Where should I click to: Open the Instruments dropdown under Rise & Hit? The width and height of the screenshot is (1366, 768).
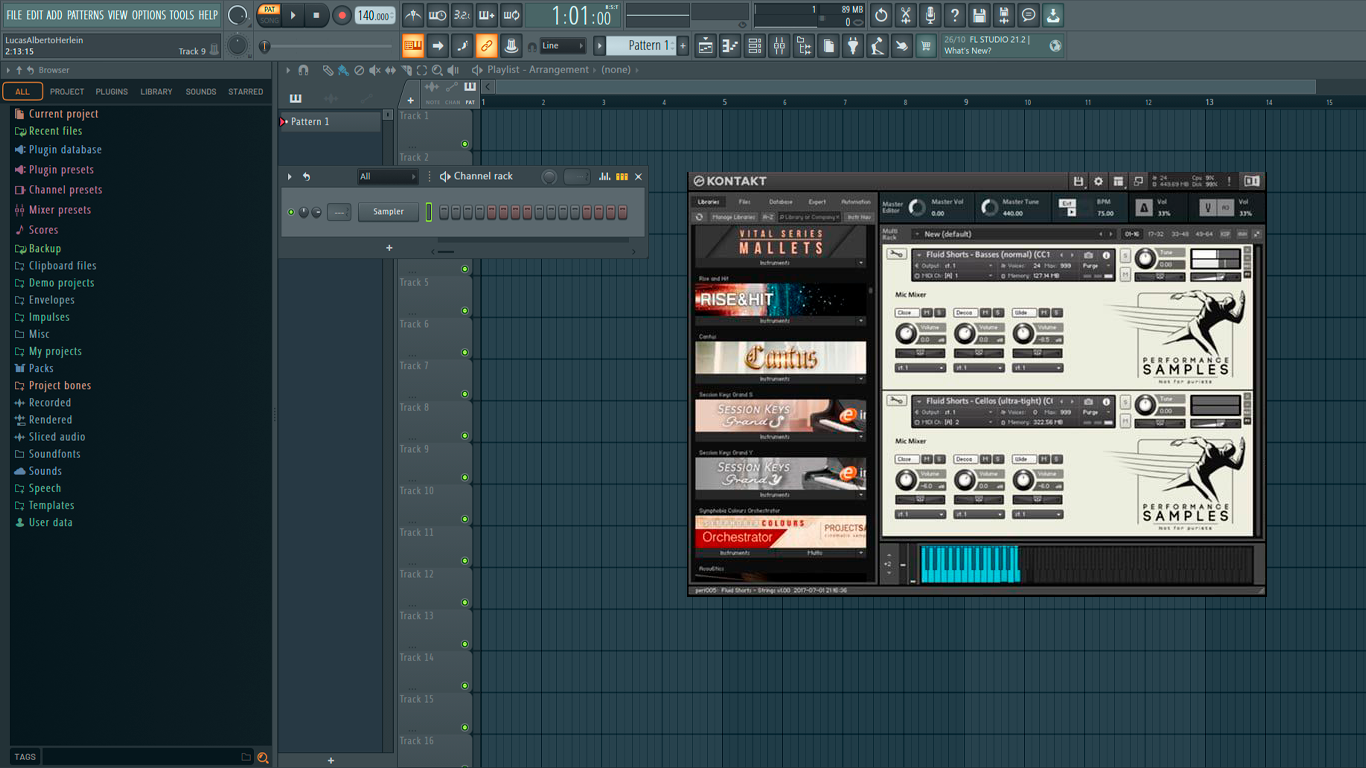780,321
